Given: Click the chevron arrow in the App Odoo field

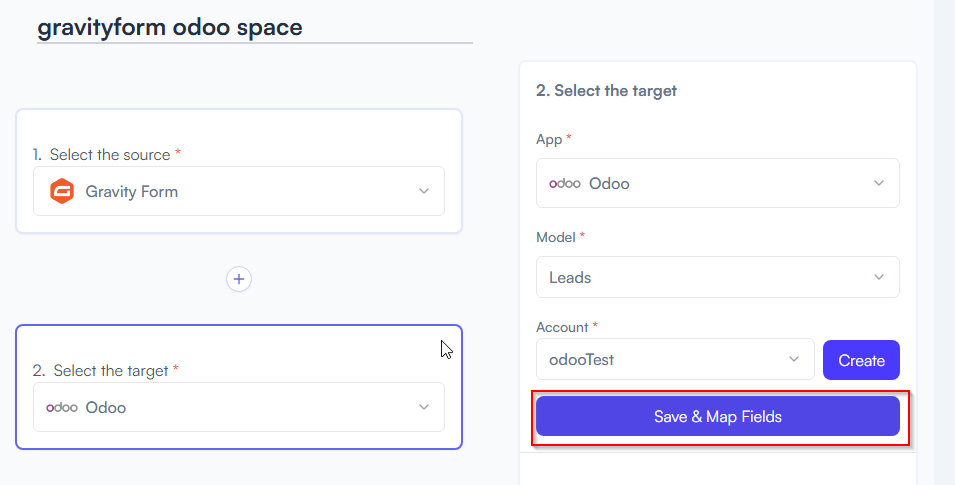Looking at the screenshot, I should [879, 183].
